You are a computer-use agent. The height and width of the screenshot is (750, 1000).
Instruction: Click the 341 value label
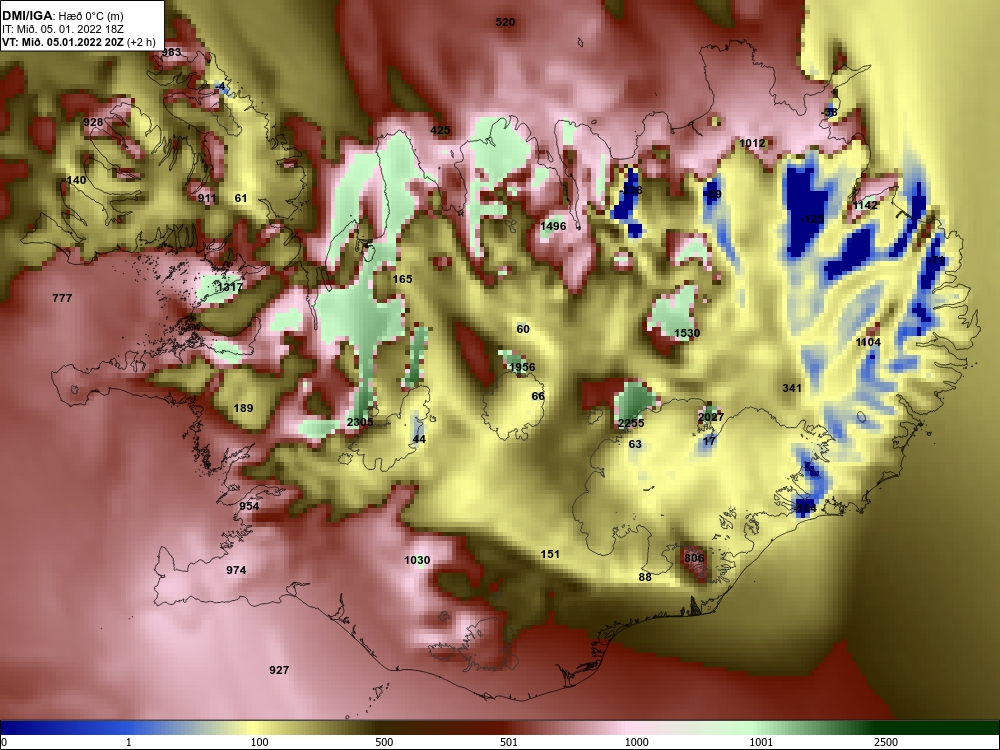(791, 388)
